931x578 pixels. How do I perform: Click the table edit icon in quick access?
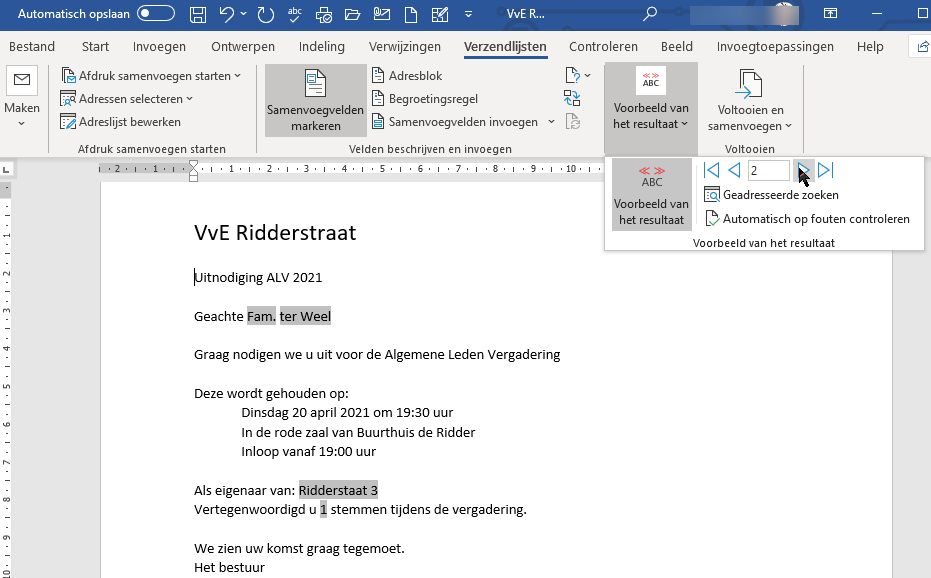click(x=440, y=14)
